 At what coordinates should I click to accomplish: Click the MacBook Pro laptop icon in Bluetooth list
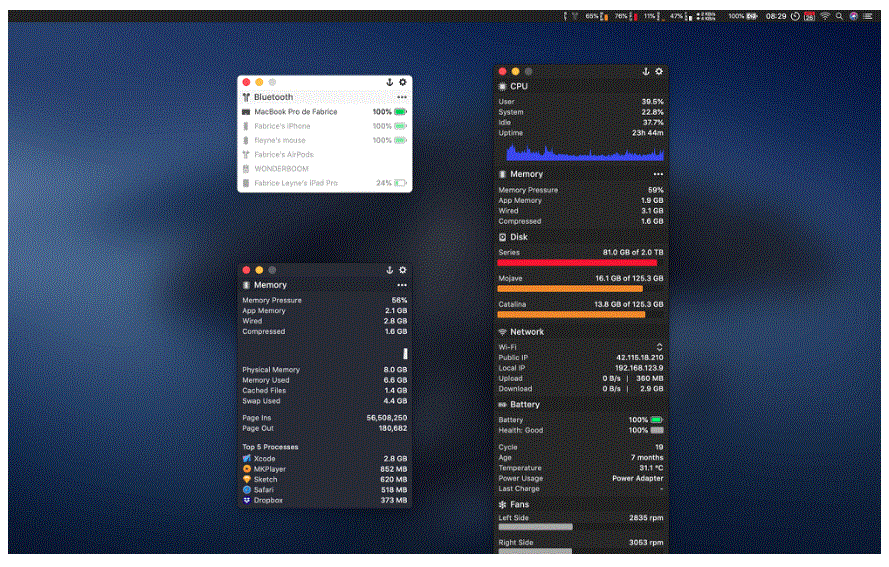(246, 112)
